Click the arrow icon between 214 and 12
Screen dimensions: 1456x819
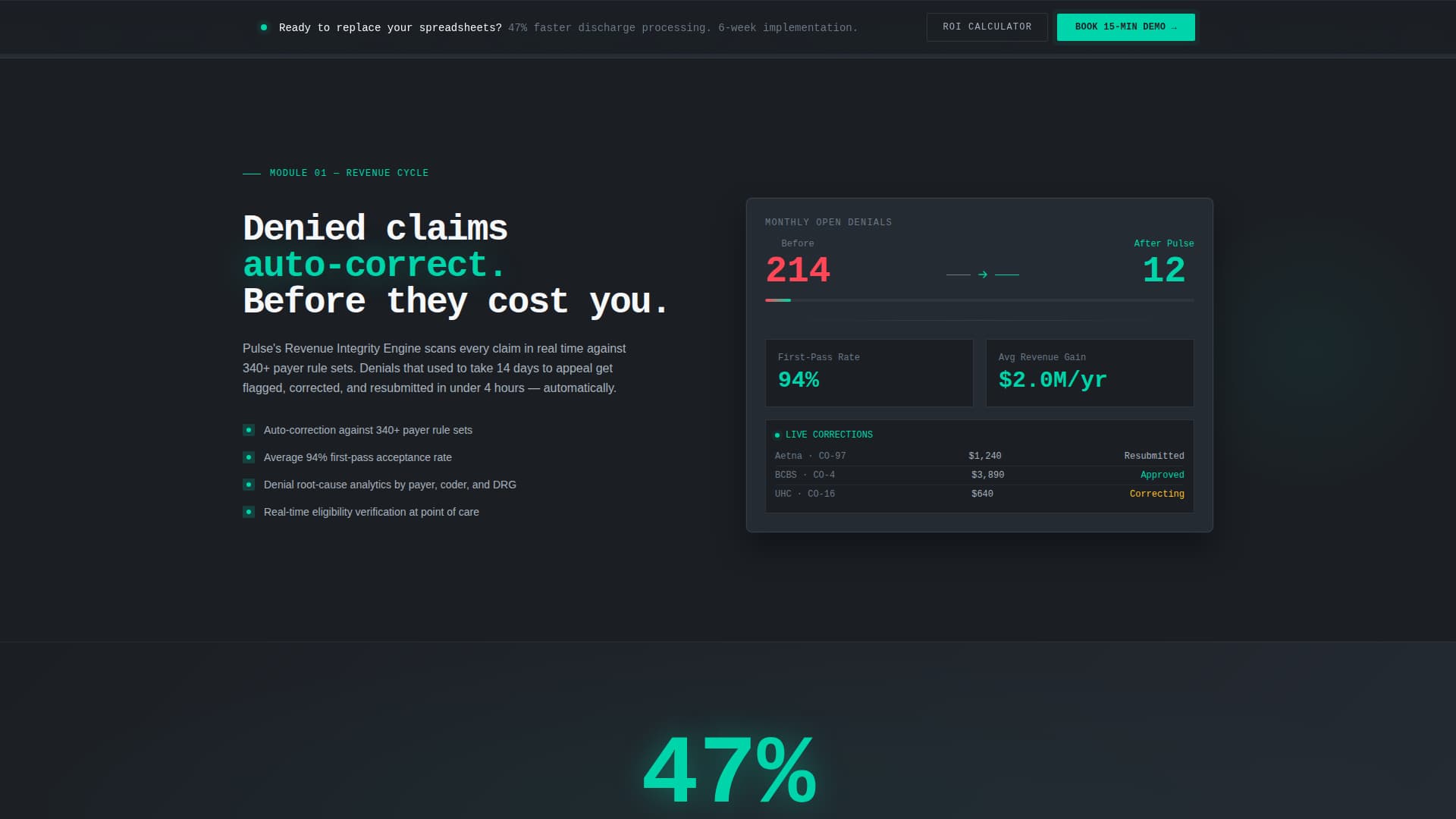(x=983, y=275)
